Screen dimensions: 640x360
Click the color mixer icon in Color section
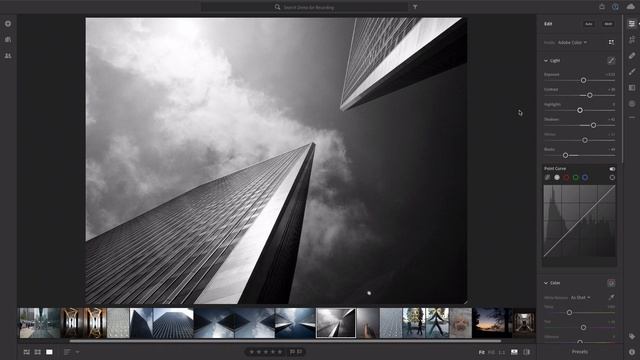pos(611,283)
